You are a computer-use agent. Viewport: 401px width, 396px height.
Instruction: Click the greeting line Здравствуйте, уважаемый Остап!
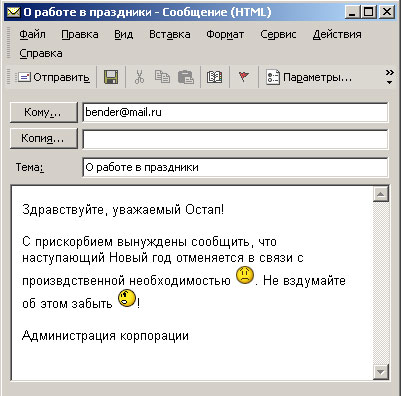coord(123,210)
